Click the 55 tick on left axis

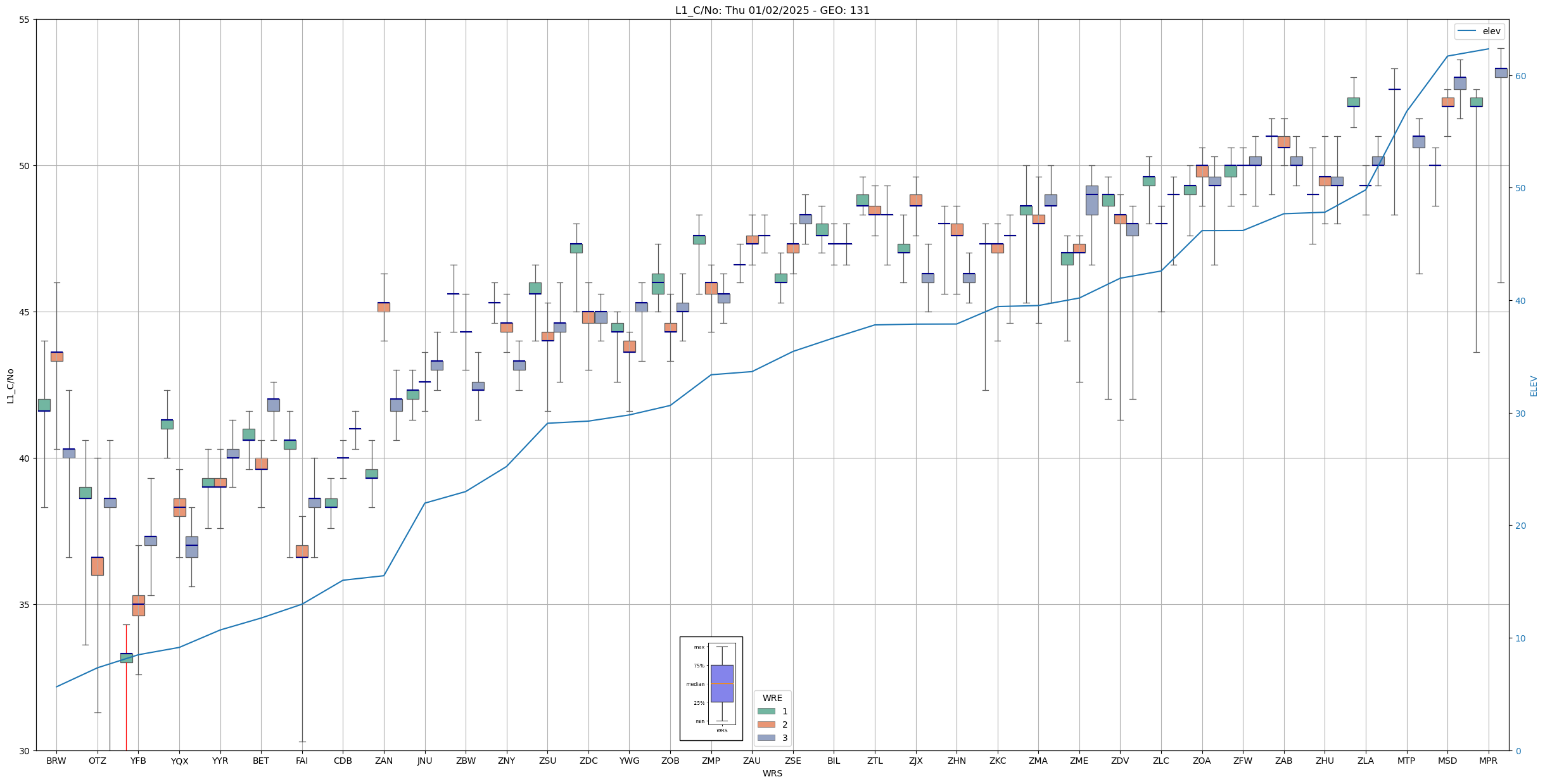(x=25, y=20)
